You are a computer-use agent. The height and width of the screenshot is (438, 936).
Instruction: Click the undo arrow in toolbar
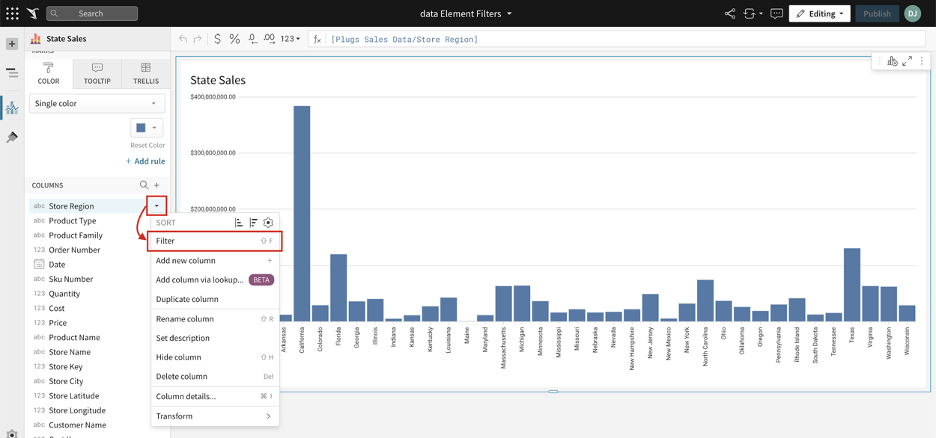tap(182, 39)
